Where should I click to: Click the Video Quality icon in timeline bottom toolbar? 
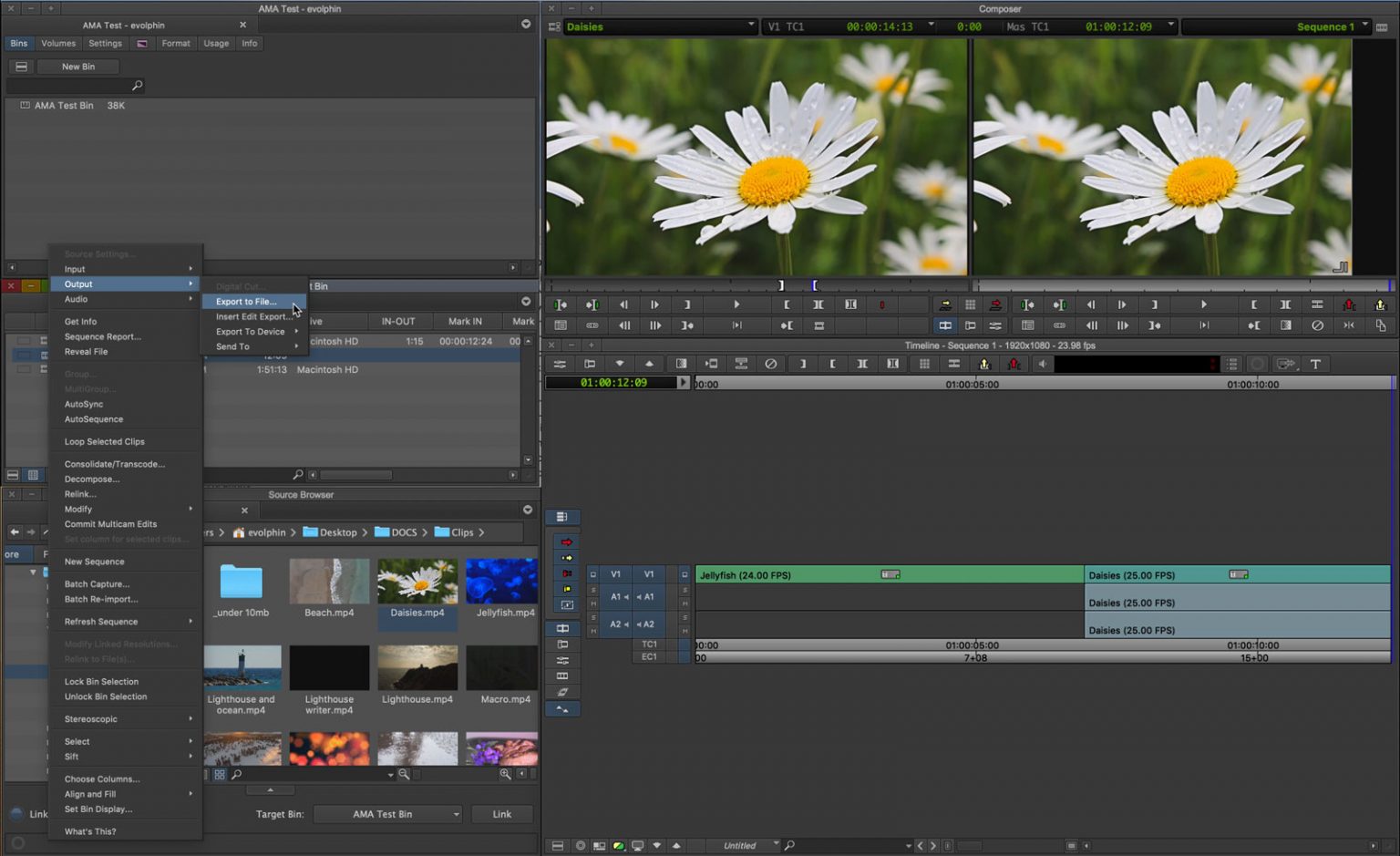pos(621,846)
